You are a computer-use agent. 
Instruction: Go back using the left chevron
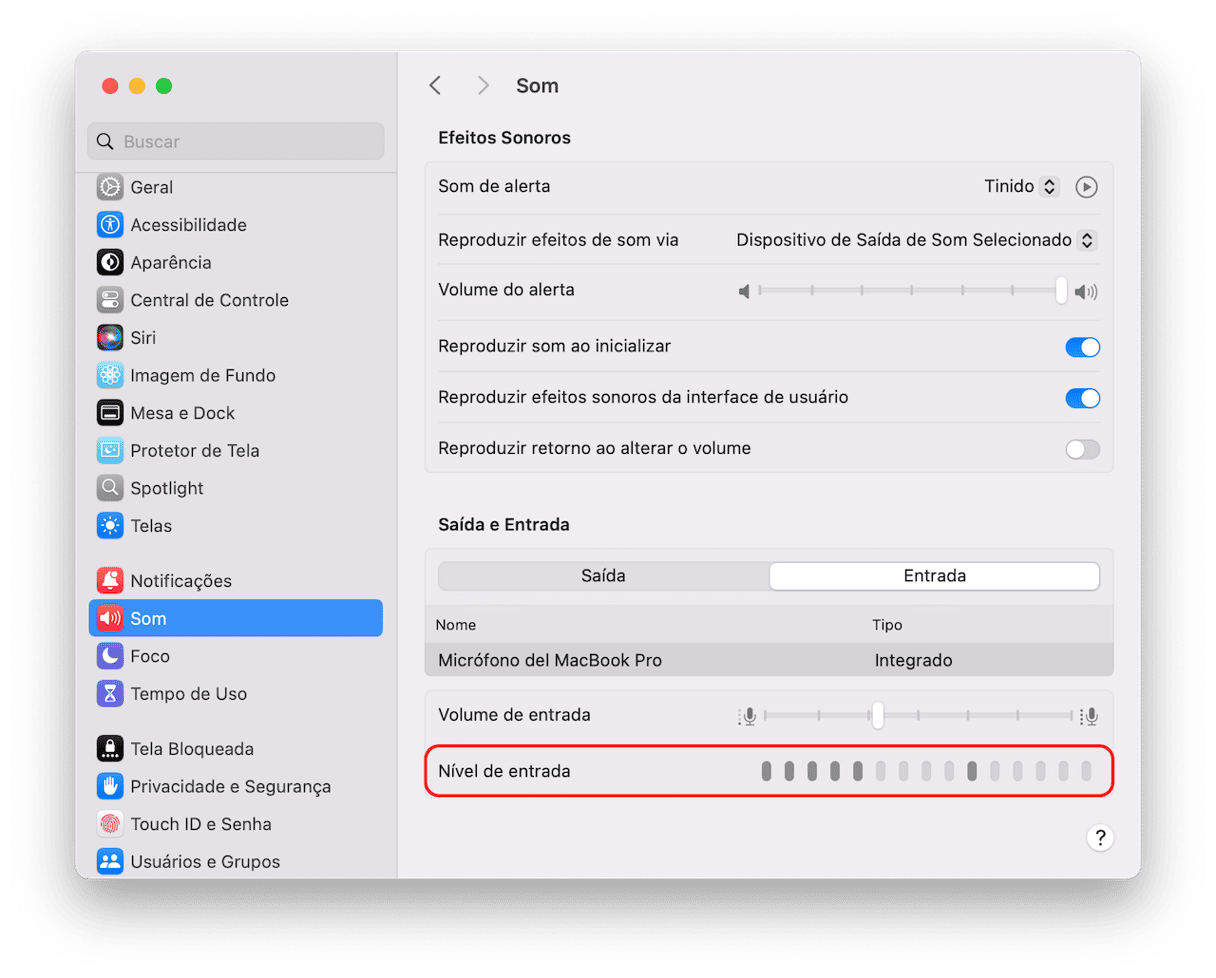[435, 86]
